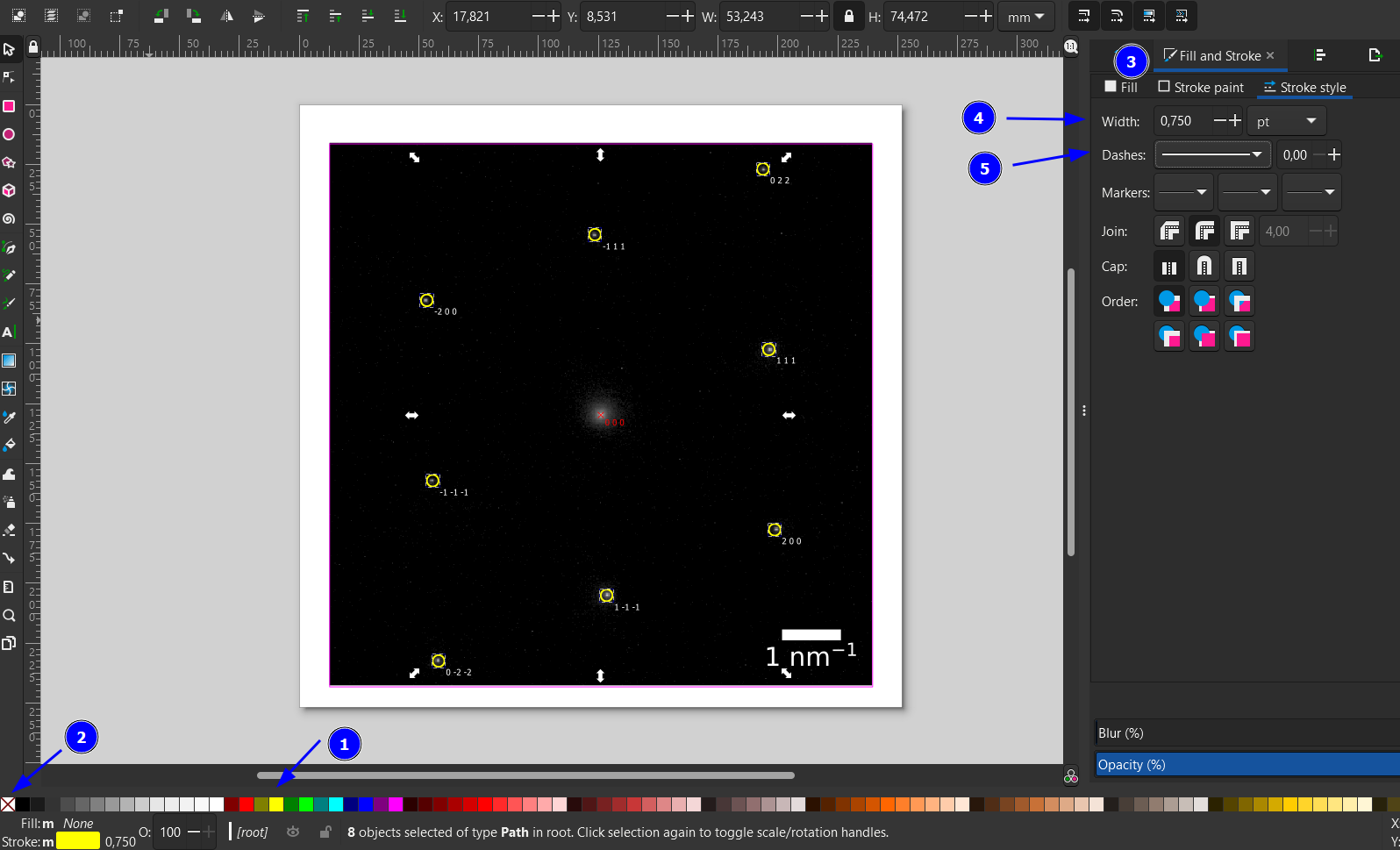Open the Export panel tab
The image size is (1400, 850).
(x=1375, y=55)
